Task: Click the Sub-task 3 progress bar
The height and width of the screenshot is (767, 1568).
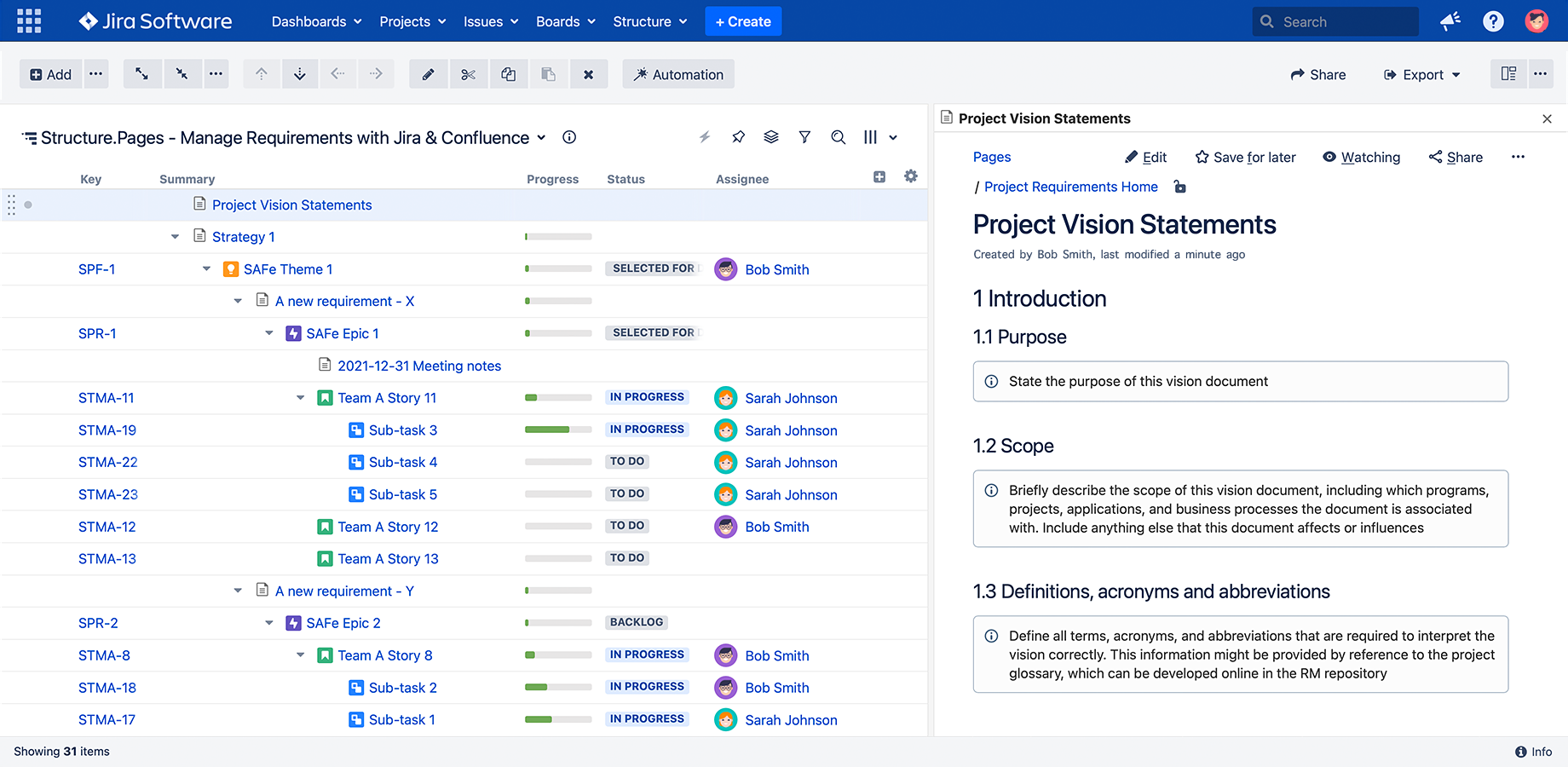Action: tap(558, 430)
